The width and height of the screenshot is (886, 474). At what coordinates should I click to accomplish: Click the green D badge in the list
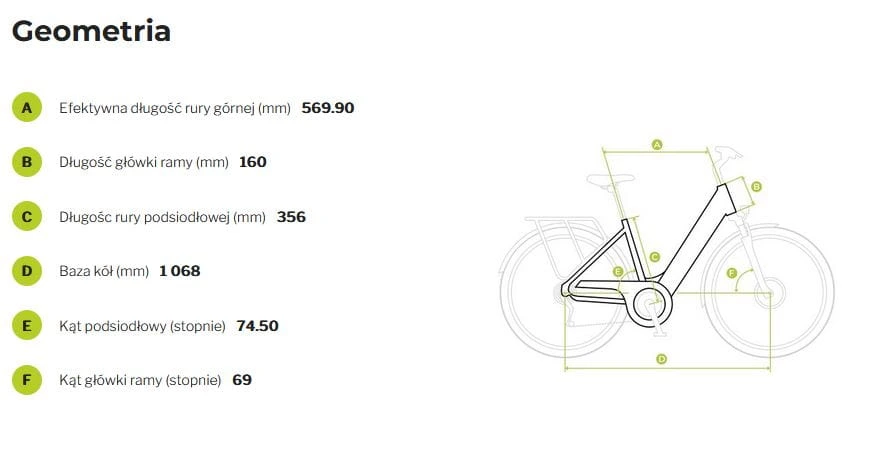click(x=27, y=271)
